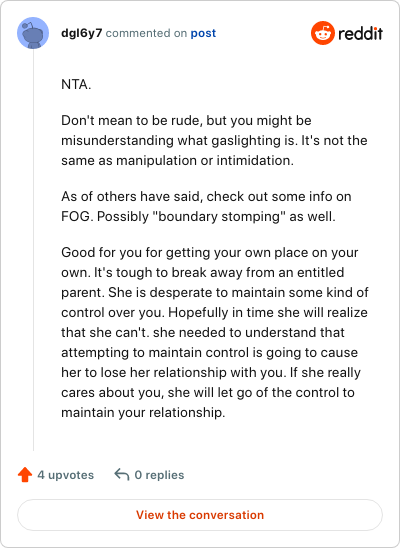Click the paragraph about misunderstanding gaslighting
Image resolution: width=400 pixels, height=548 pixels.
(214, 140)
